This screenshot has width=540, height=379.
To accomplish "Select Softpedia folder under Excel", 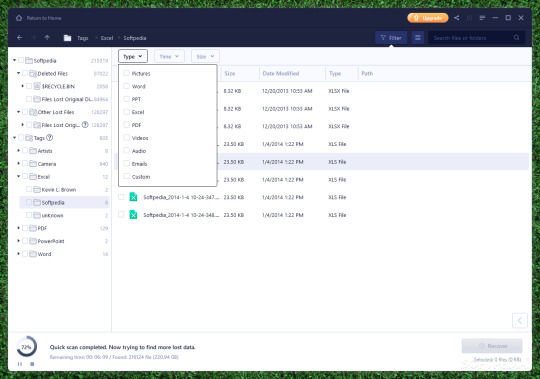I will (64, 202).
